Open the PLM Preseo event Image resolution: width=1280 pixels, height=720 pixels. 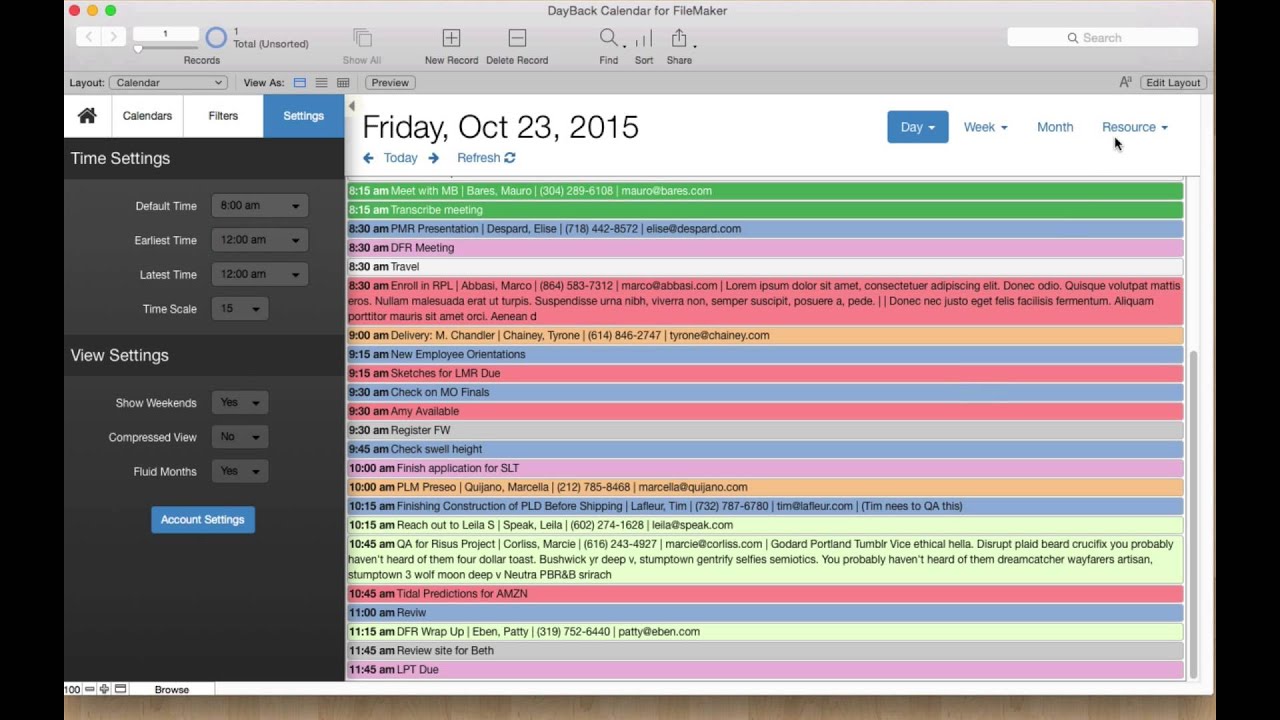click(765, 488)
